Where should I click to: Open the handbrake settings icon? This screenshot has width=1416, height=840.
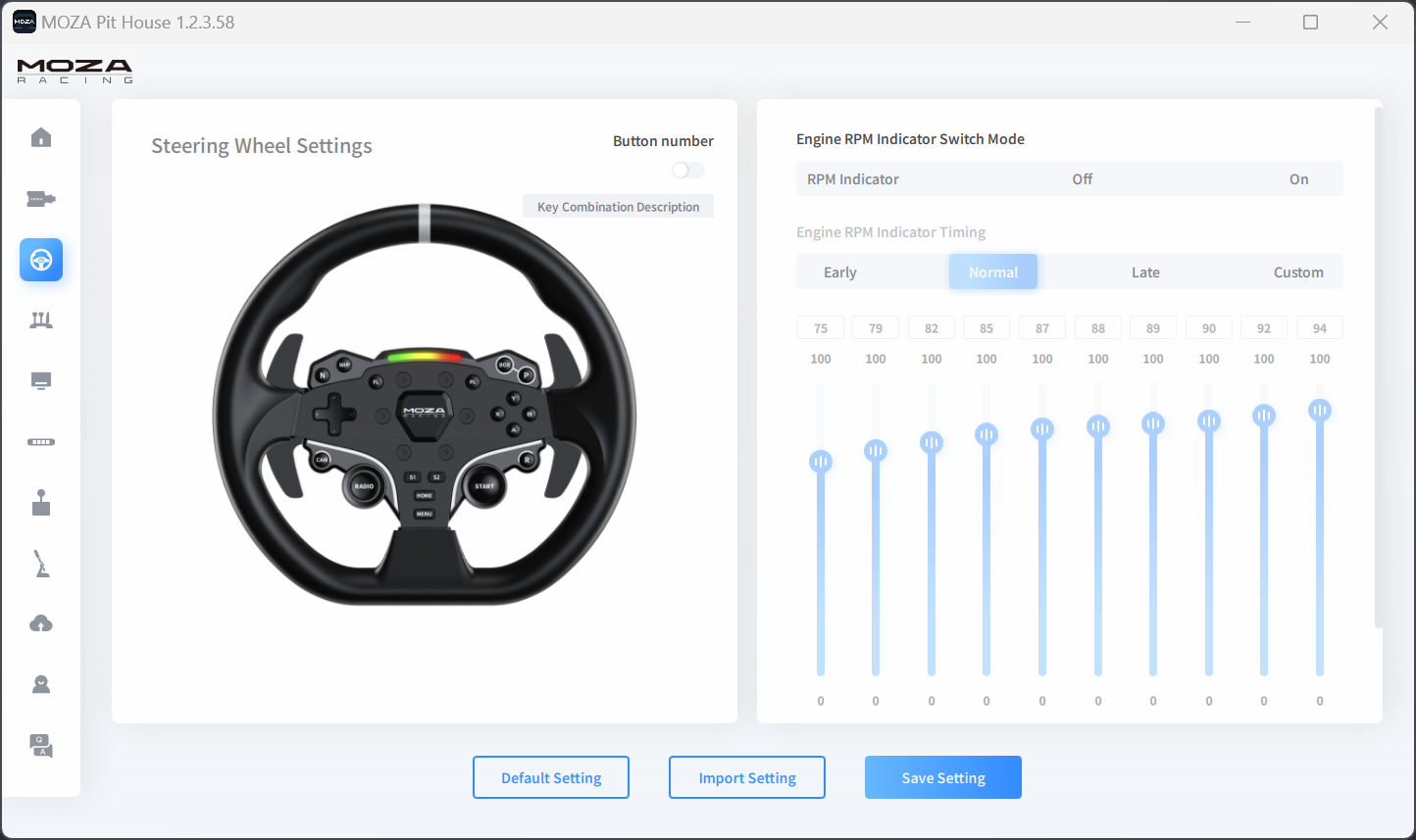click(41, 564)
